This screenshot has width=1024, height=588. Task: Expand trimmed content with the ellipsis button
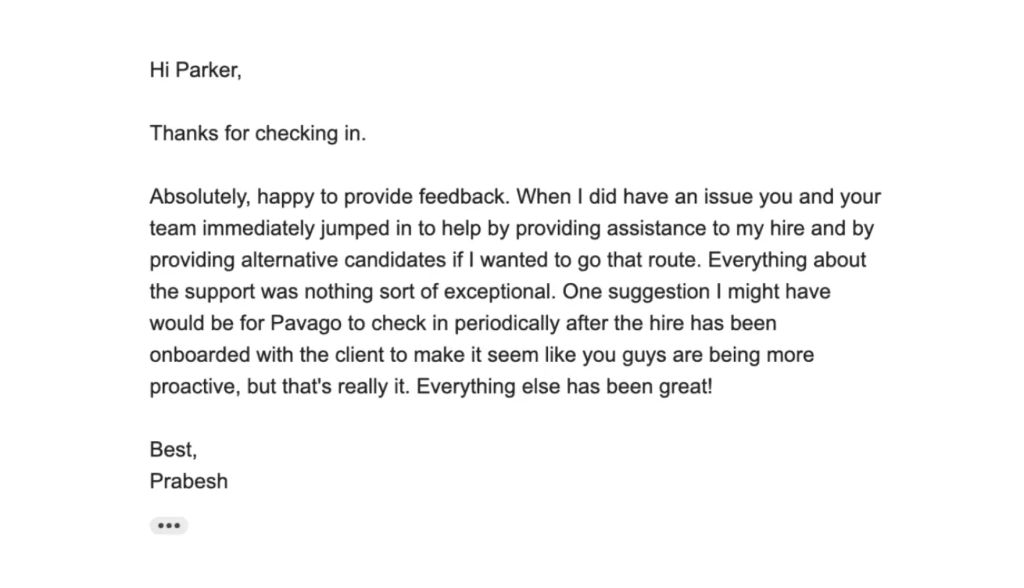pos(169,525)
